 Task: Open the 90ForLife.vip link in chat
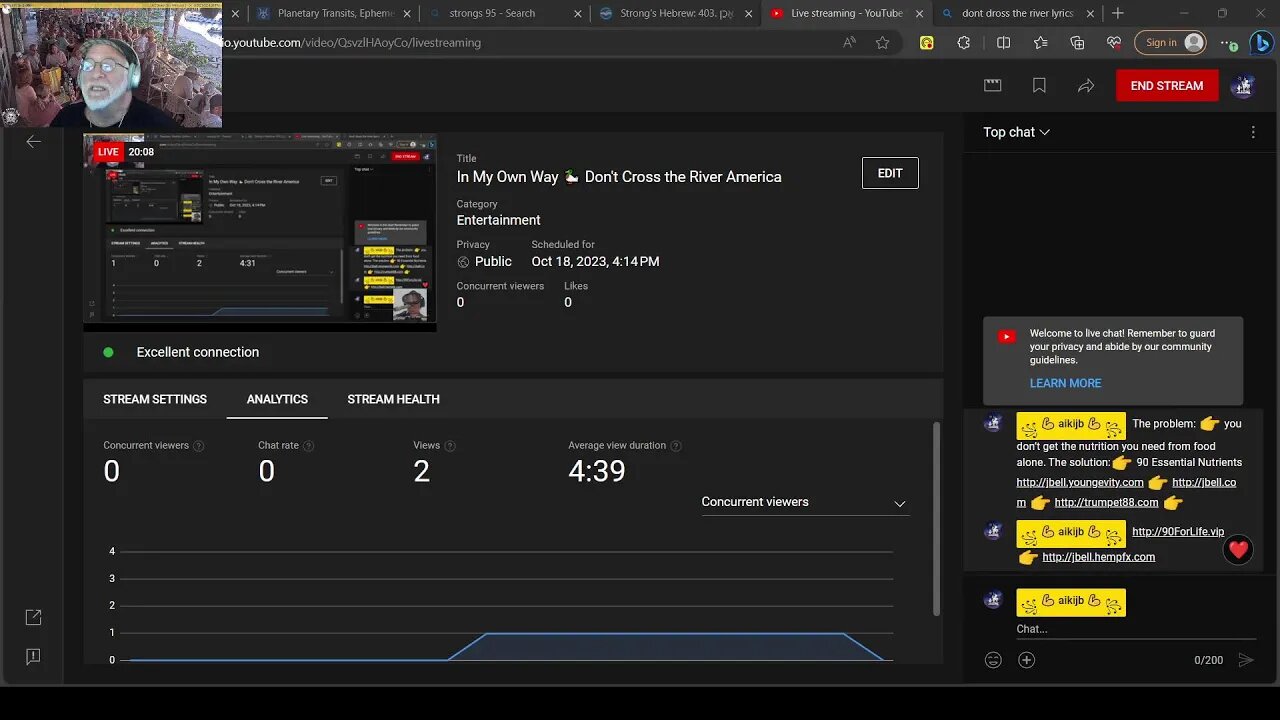1178,532
